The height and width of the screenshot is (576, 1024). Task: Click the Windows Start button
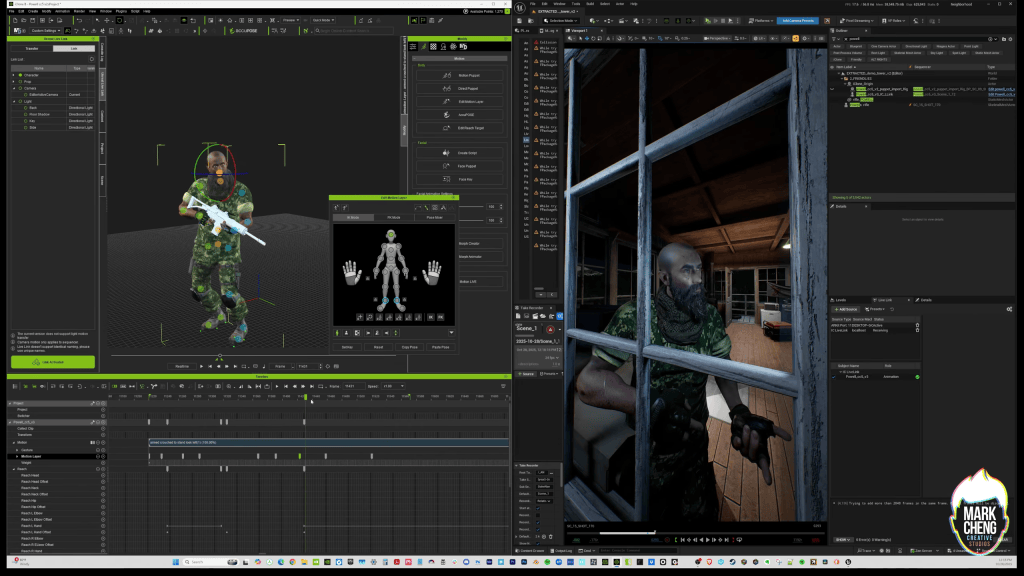pyautogui.click(x=175, y=562)
